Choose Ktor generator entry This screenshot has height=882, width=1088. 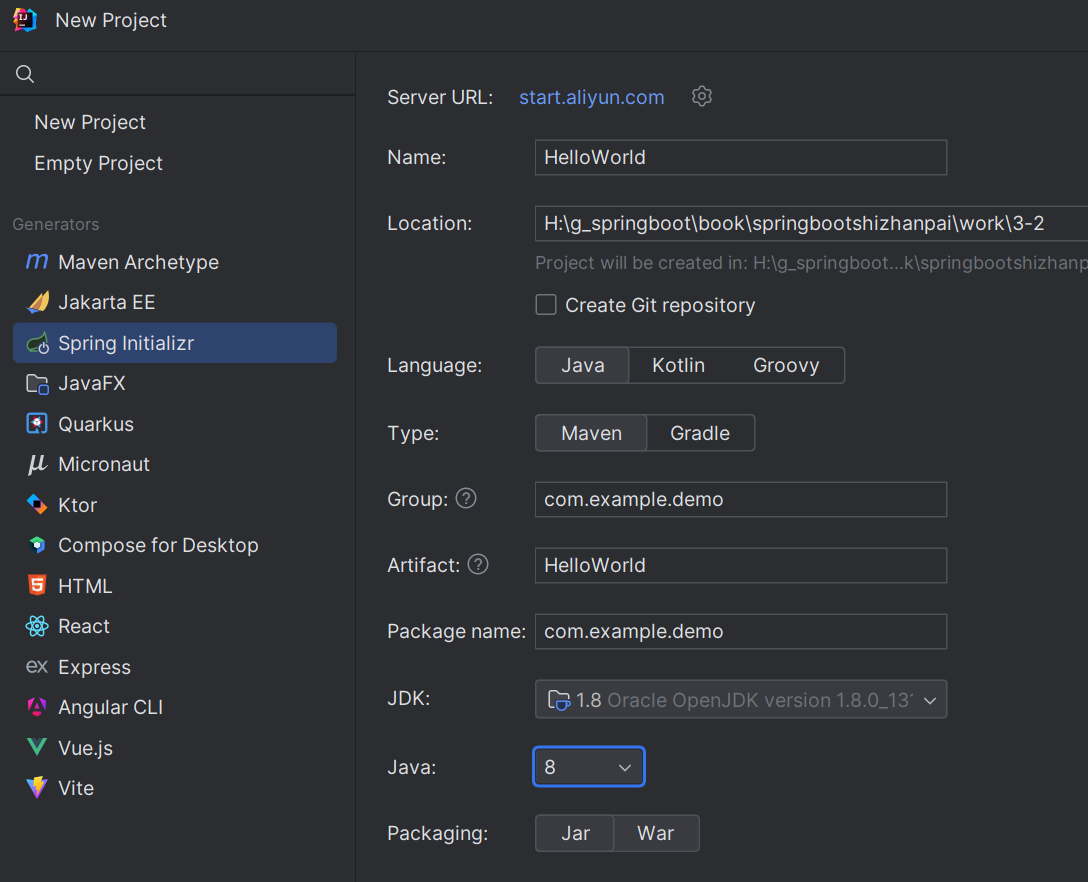coord(175,504)
